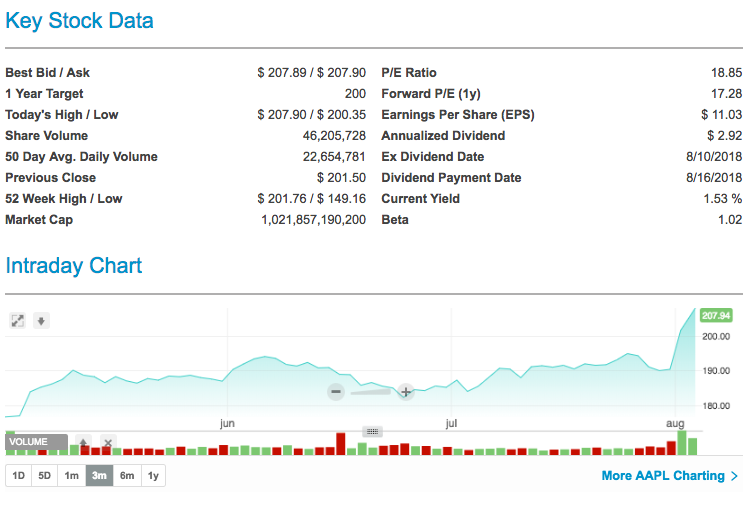
Task: Click the $ 11.03 EPS value
Action: coord(722,115)
